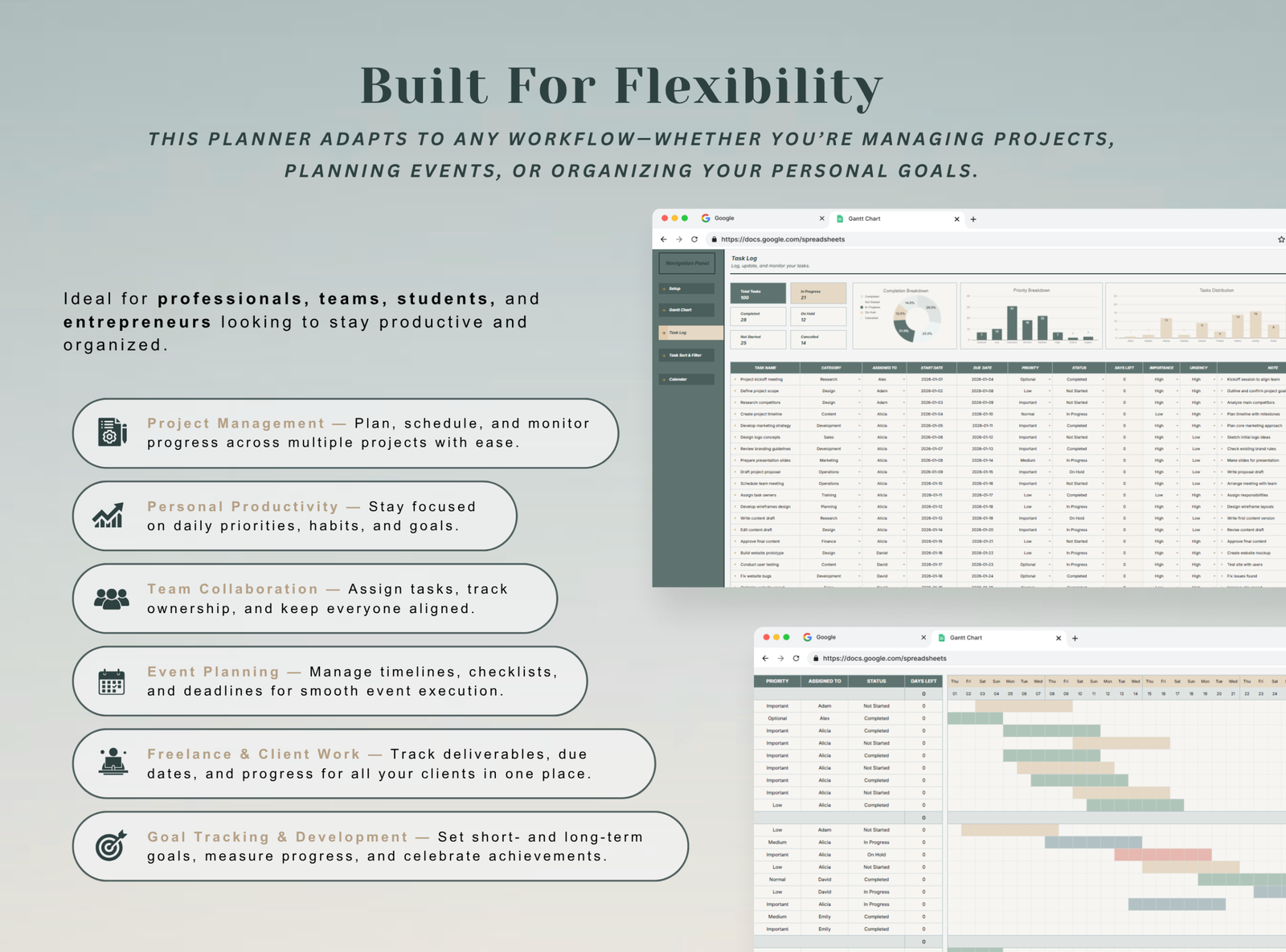
Task: Click the Priority Breakdown bar chart
Action: [1031, 316]
